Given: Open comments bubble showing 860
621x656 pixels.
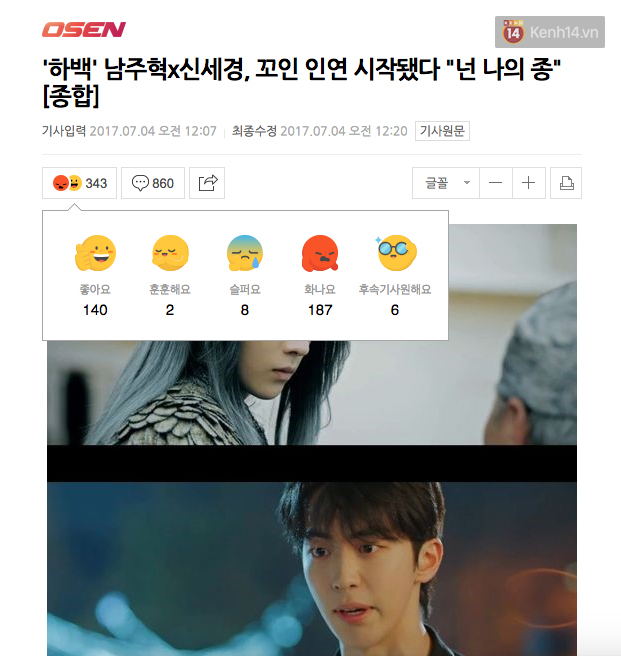Looking at the screenshot, I should tap(153, 183).
